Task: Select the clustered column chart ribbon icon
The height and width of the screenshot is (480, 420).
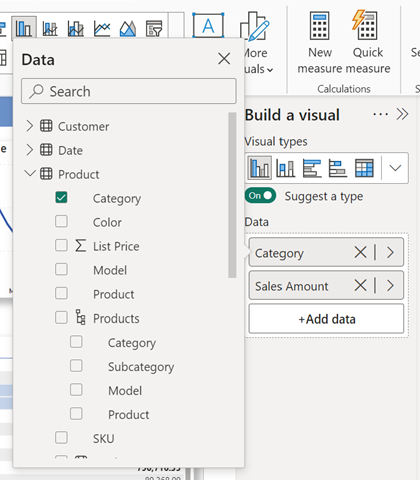Action: coord(24,28)
